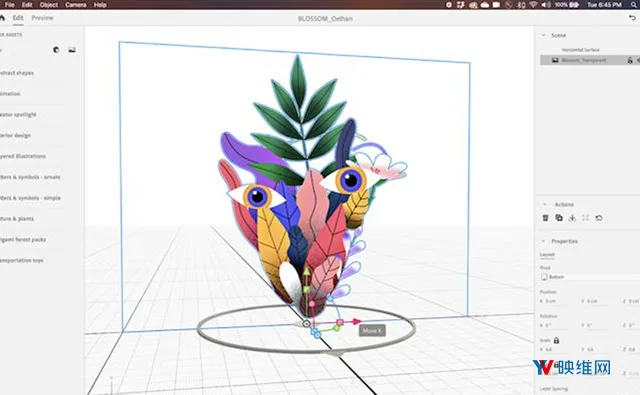Open the Pivot dropdown set to Bottom
This screenshot has width=640, height=395.
tap(590, 277)
